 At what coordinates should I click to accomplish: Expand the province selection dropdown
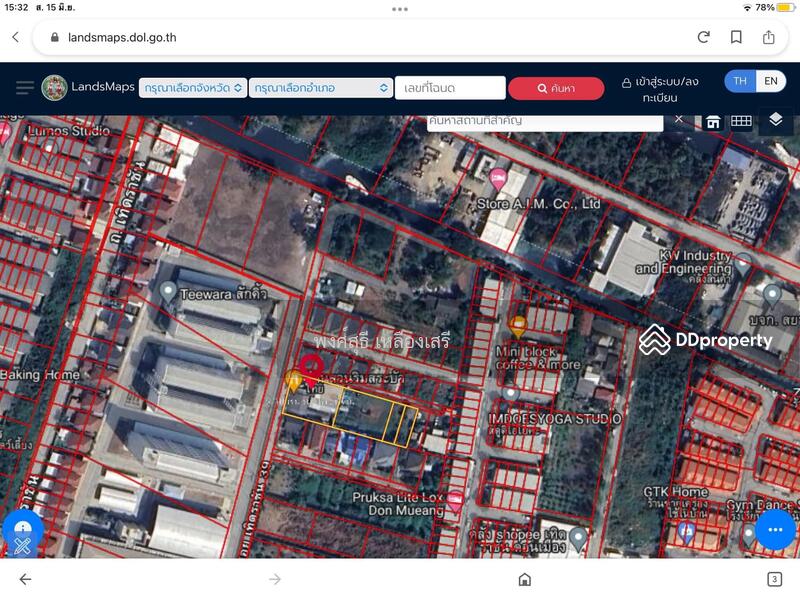[x=193, y=88]
